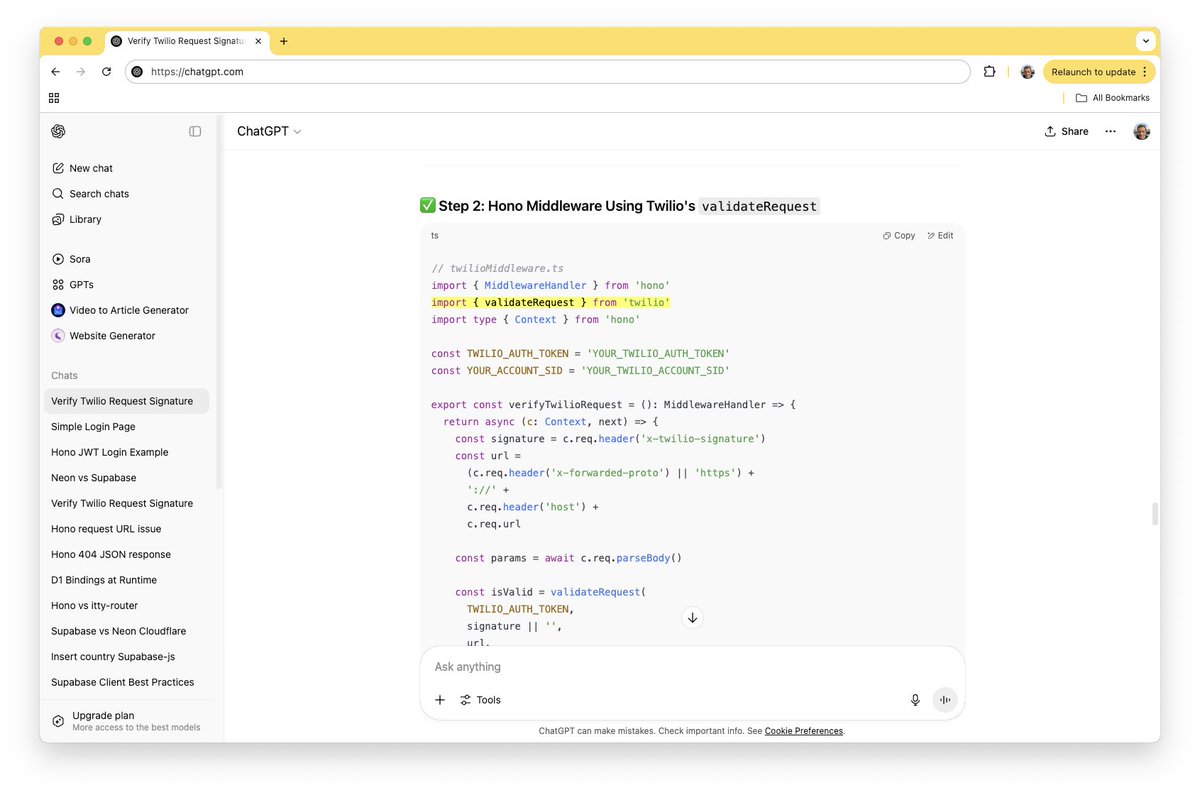Start dictation with microphone icon
Viewport: 1200px width, 795px height.
(x=915, y=700)
